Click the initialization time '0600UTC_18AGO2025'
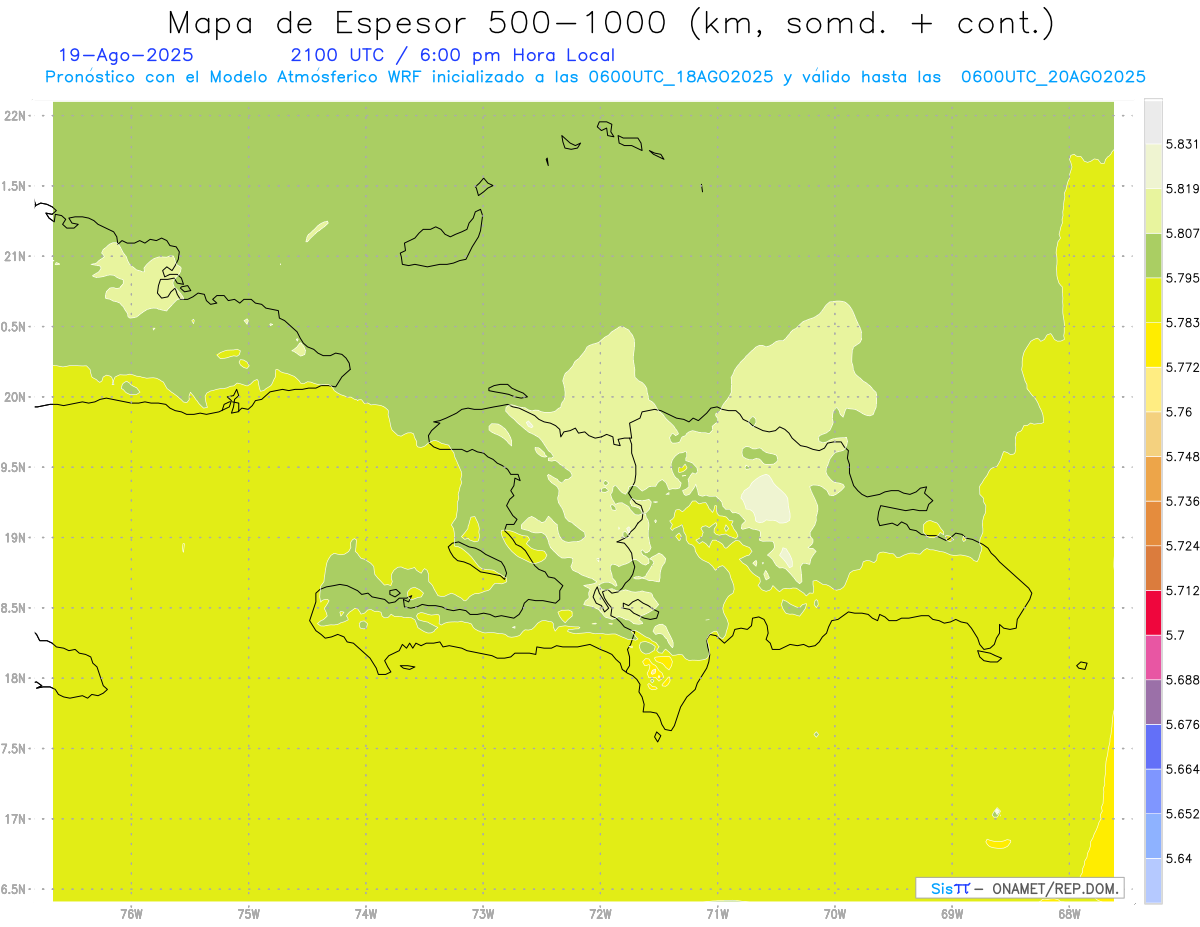1200x927 pixels. pyautogui.click(x=680, y=77)
